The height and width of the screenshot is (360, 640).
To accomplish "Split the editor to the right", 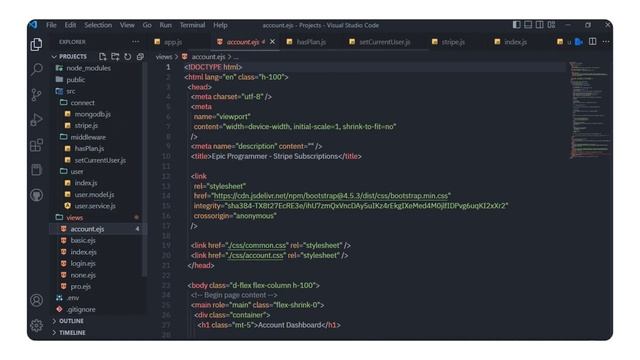I will [x=592, y=42].
